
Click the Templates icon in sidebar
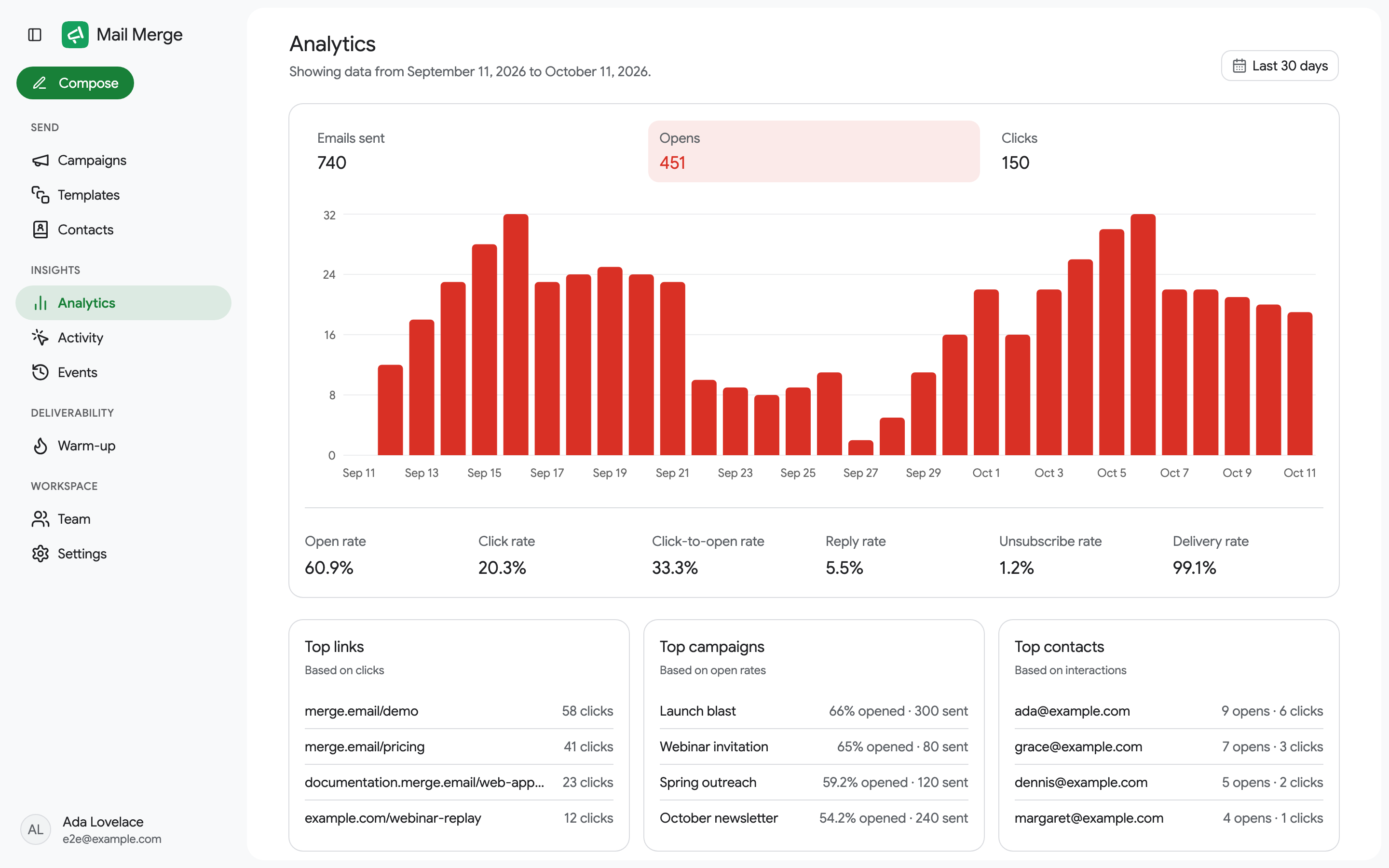[x=40, y=195]
